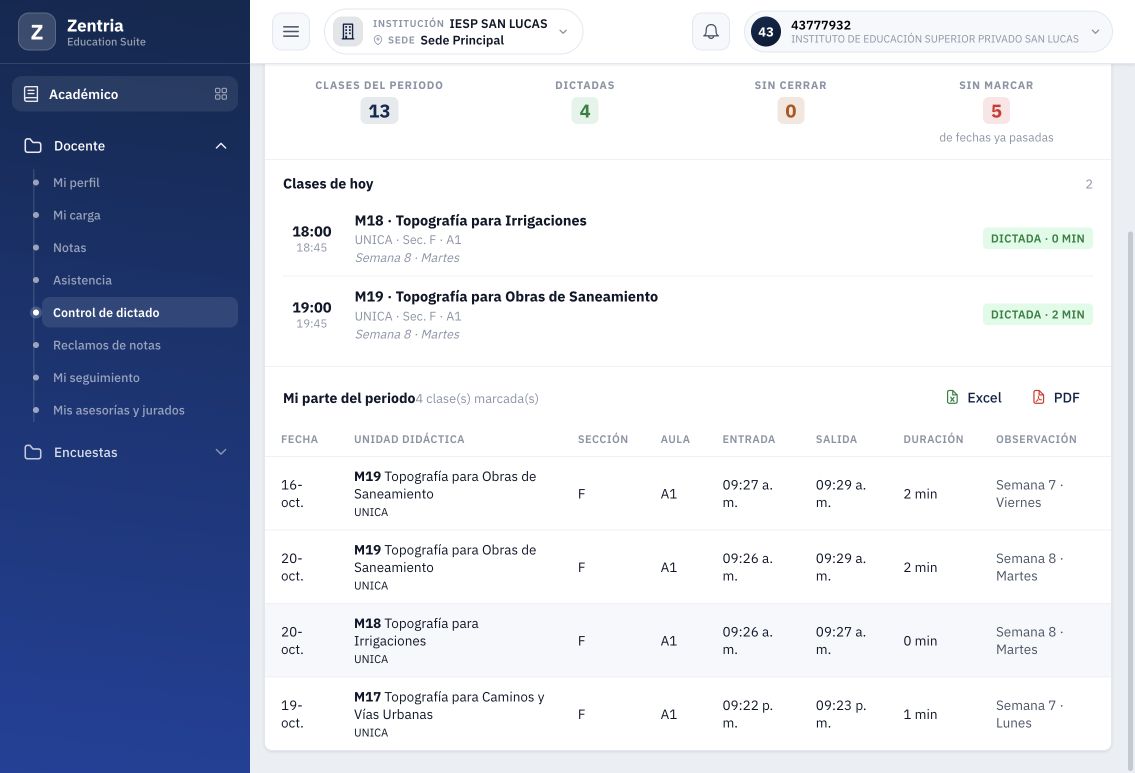Click the 19-oct. date cell

point(292,714)
